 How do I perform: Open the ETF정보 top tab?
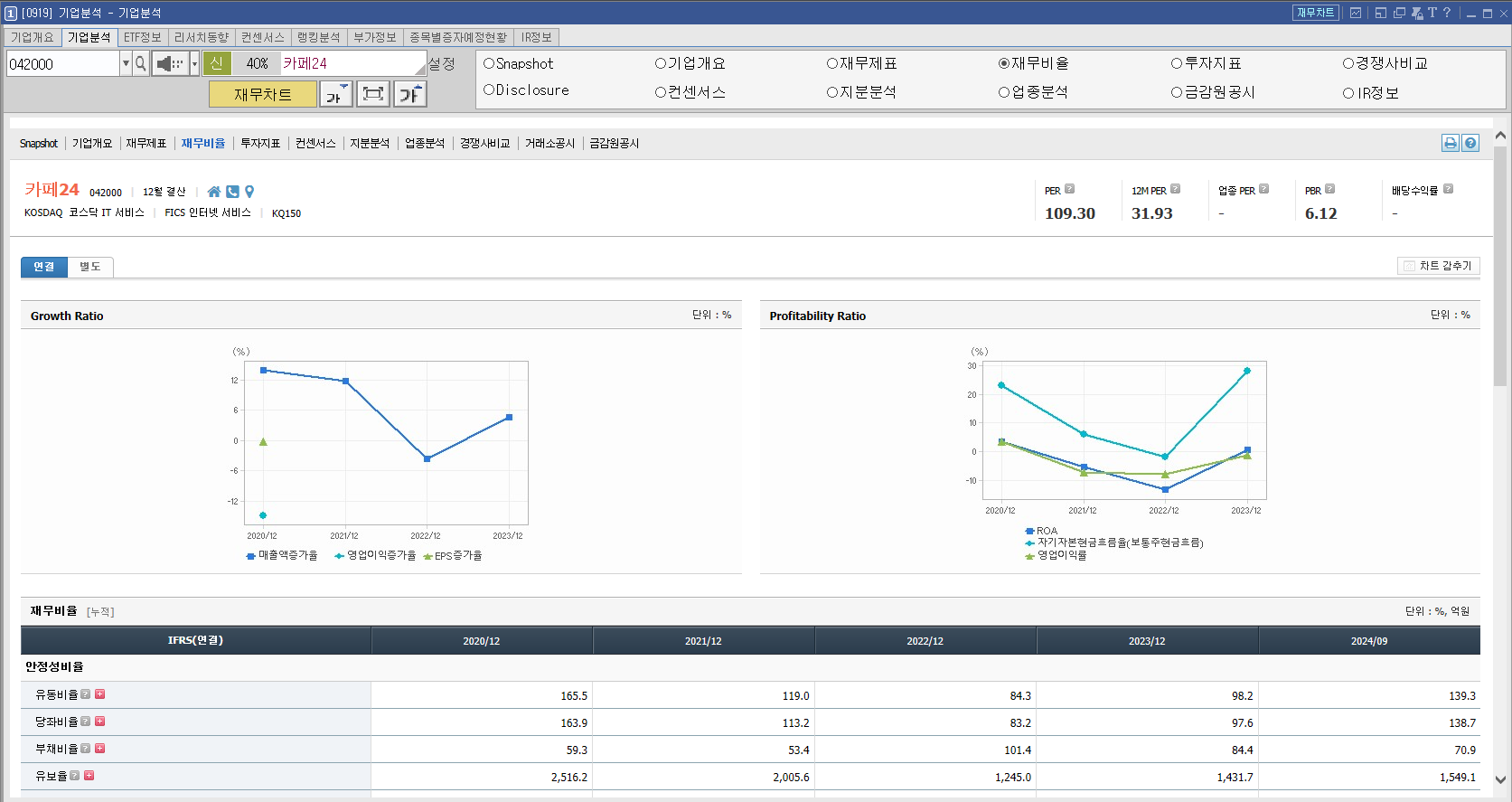tap(142, 37)
